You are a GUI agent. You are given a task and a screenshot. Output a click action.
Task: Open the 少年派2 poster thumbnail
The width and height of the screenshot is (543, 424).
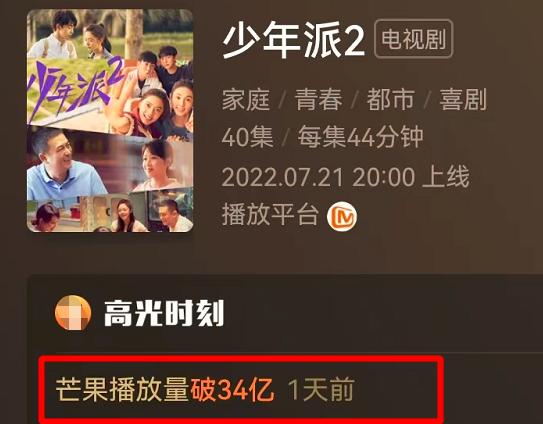click(110, 121)
